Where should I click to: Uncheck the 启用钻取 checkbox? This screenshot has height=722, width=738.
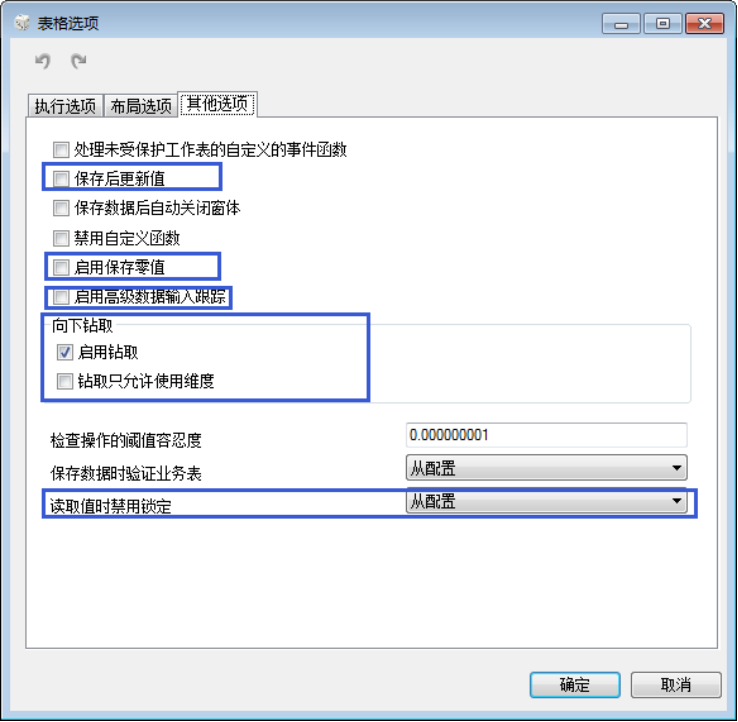tap(65, 352)
